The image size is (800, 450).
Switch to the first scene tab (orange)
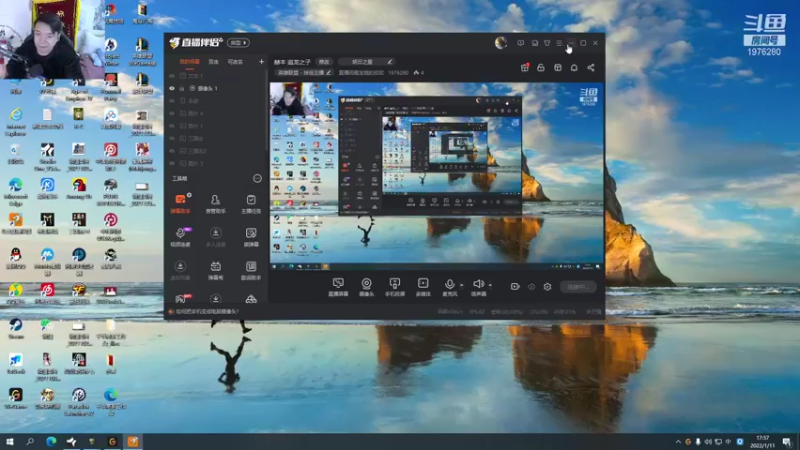(189, 62)
